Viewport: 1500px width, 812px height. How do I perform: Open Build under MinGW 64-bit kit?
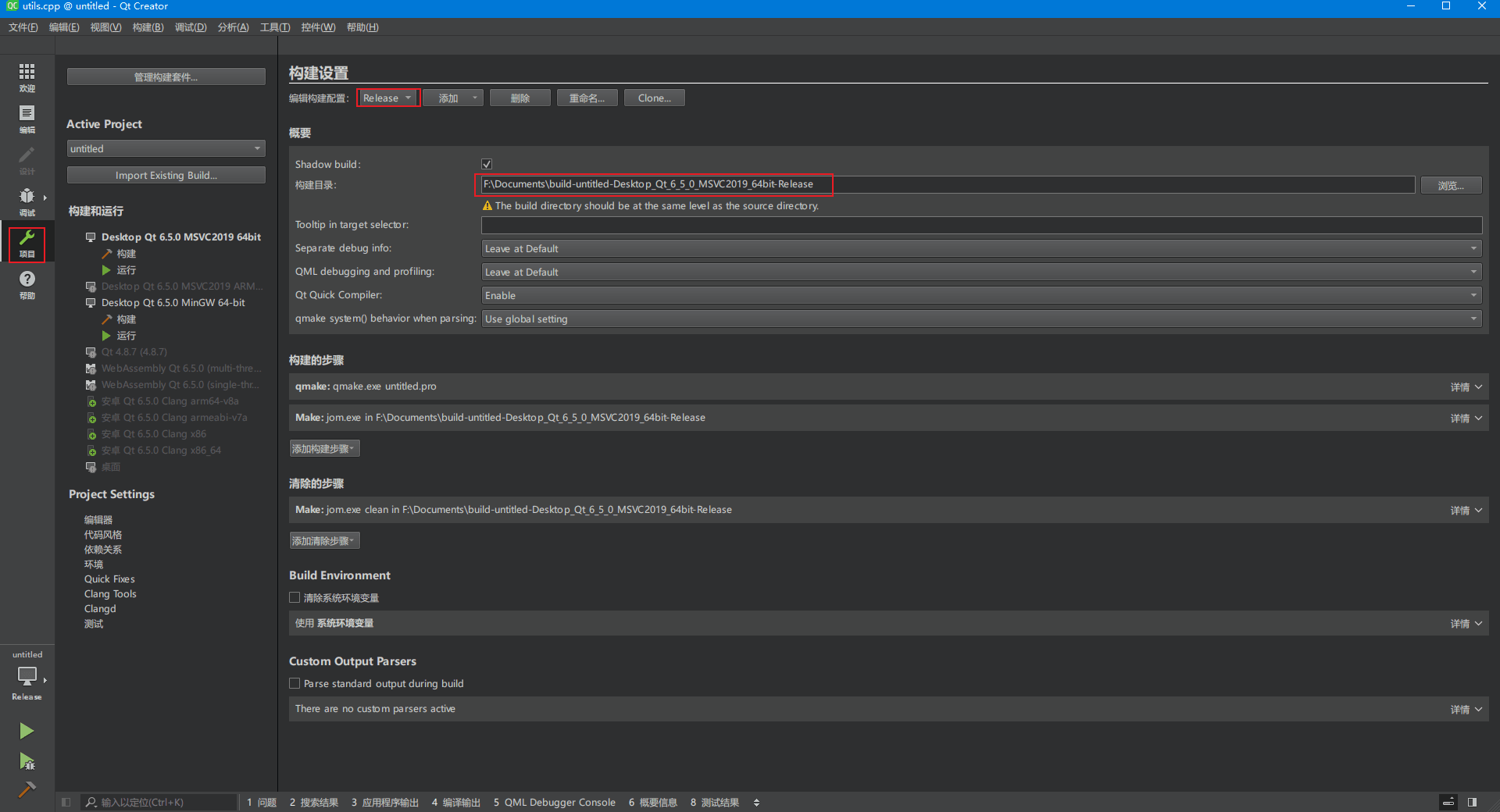[126, 319]
